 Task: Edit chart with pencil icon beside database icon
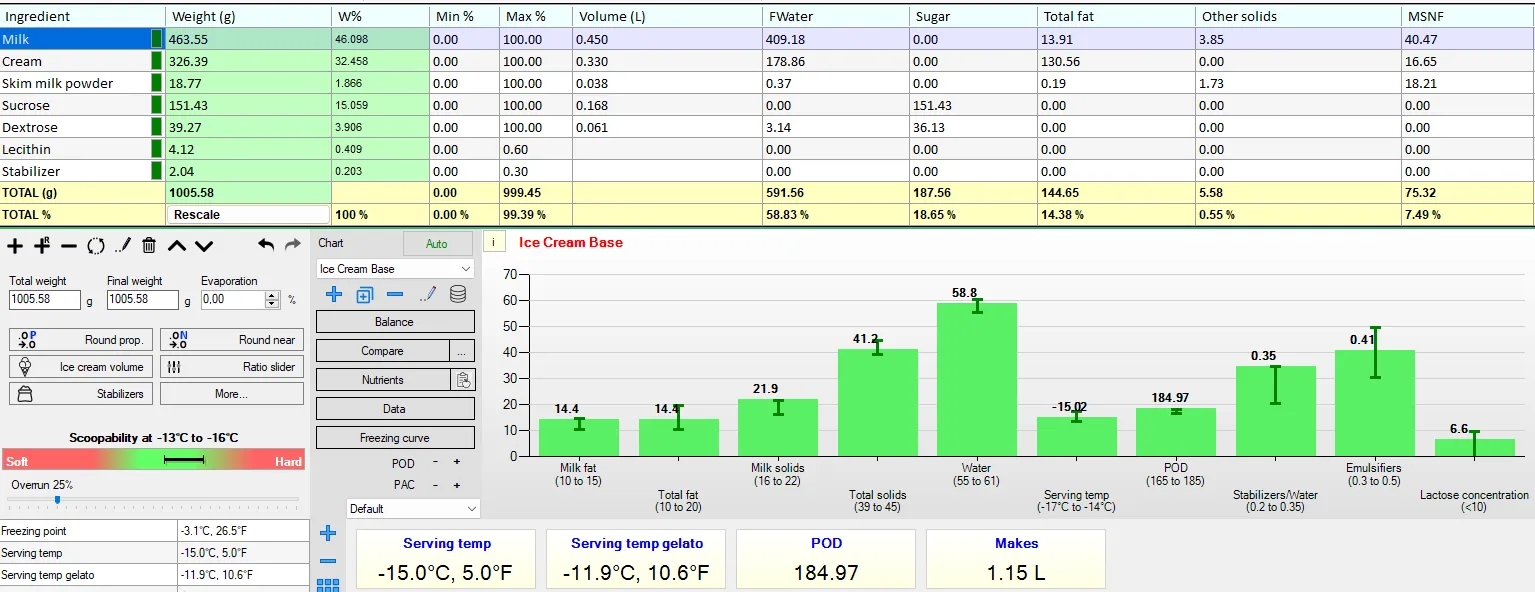click(x=428, y=294)
